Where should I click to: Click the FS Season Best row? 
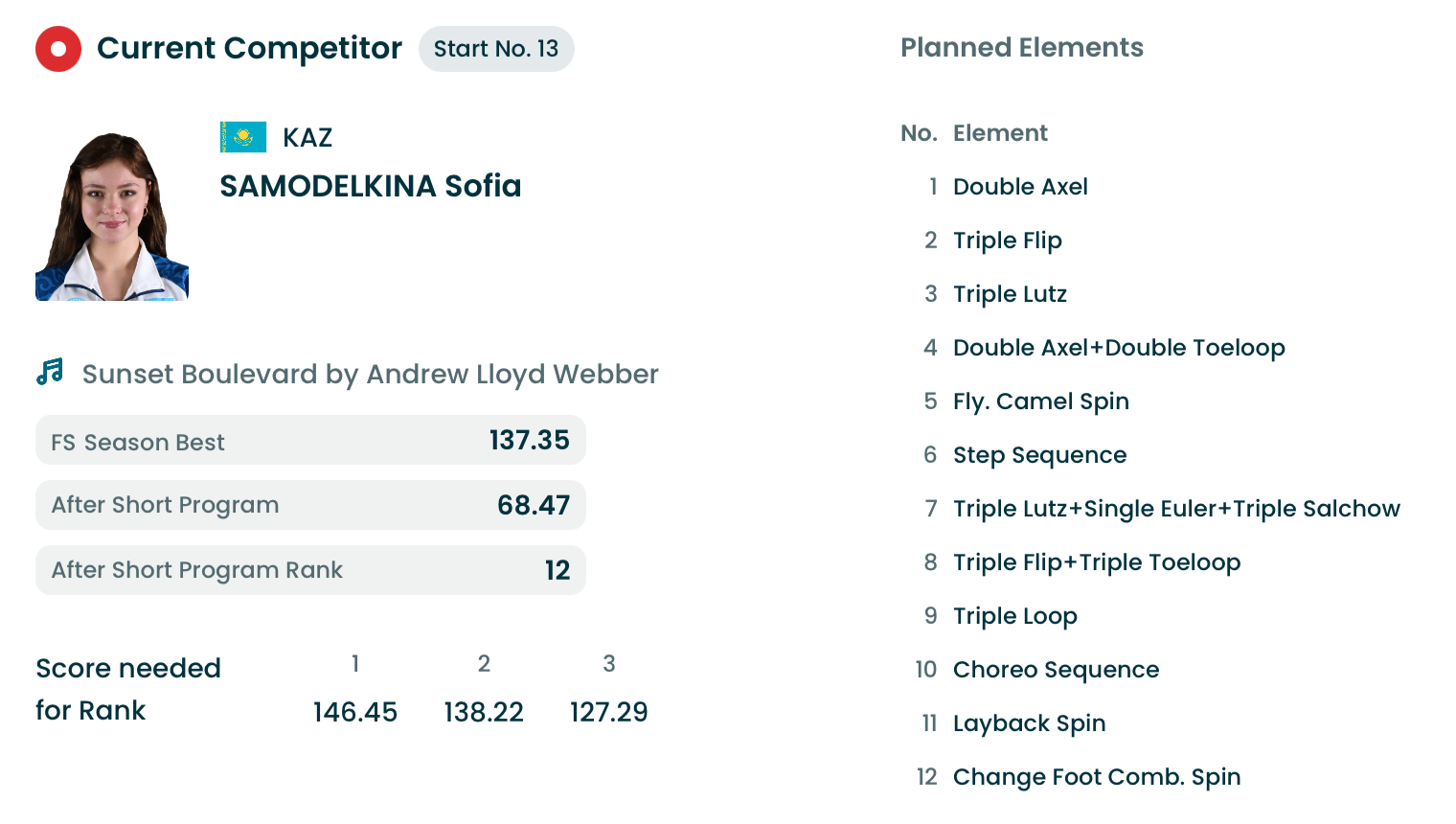pos(310,441)
